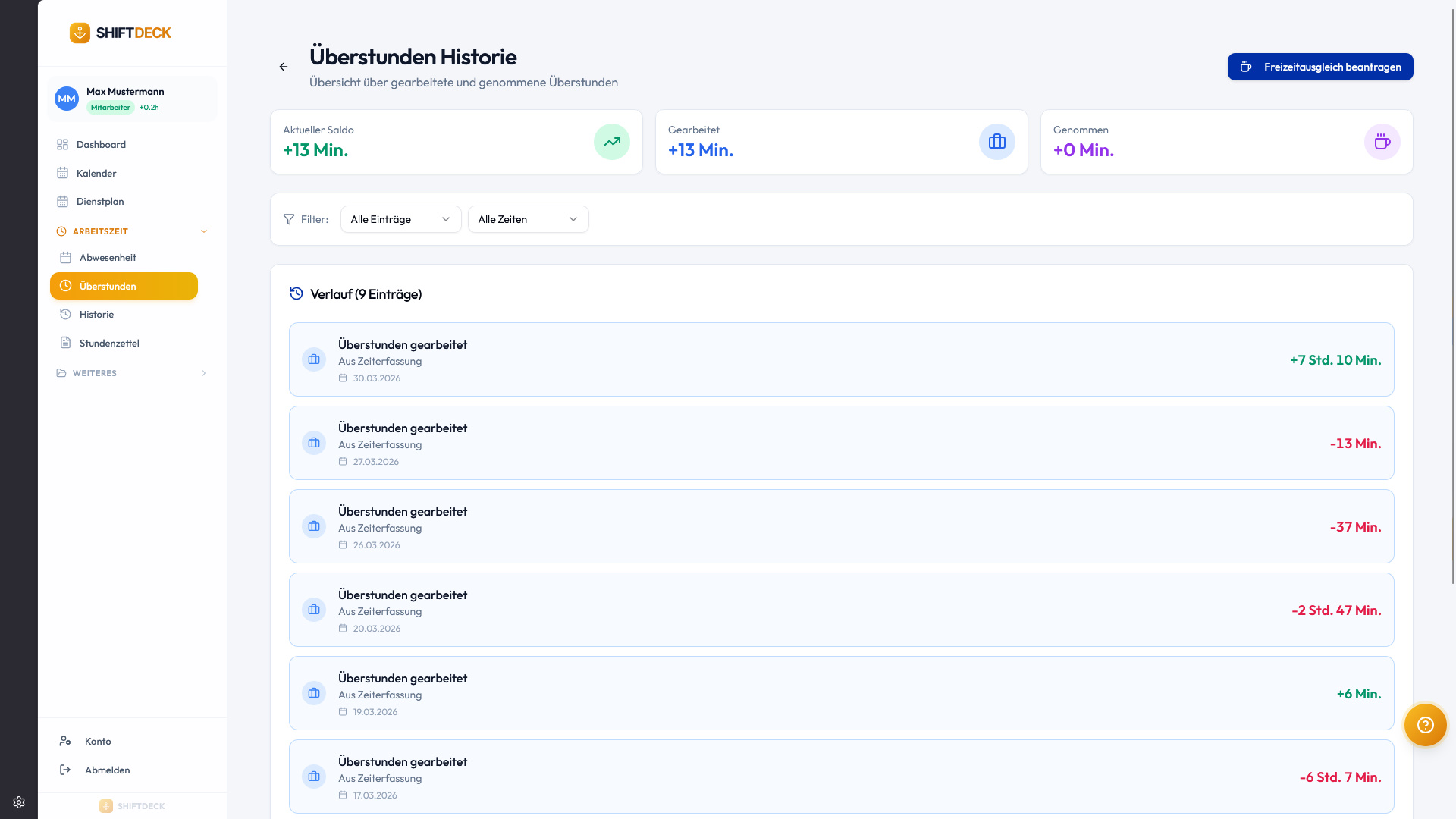Click the briefcase icon in Gearbeitet card
The height and width of the screenshot is (819, 1456).
point(996,142)
